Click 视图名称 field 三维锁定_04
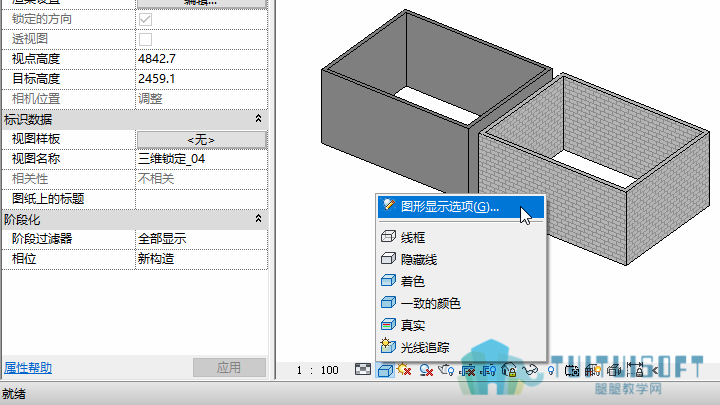The width and height of the screenshot is (720, 405). 202,159
